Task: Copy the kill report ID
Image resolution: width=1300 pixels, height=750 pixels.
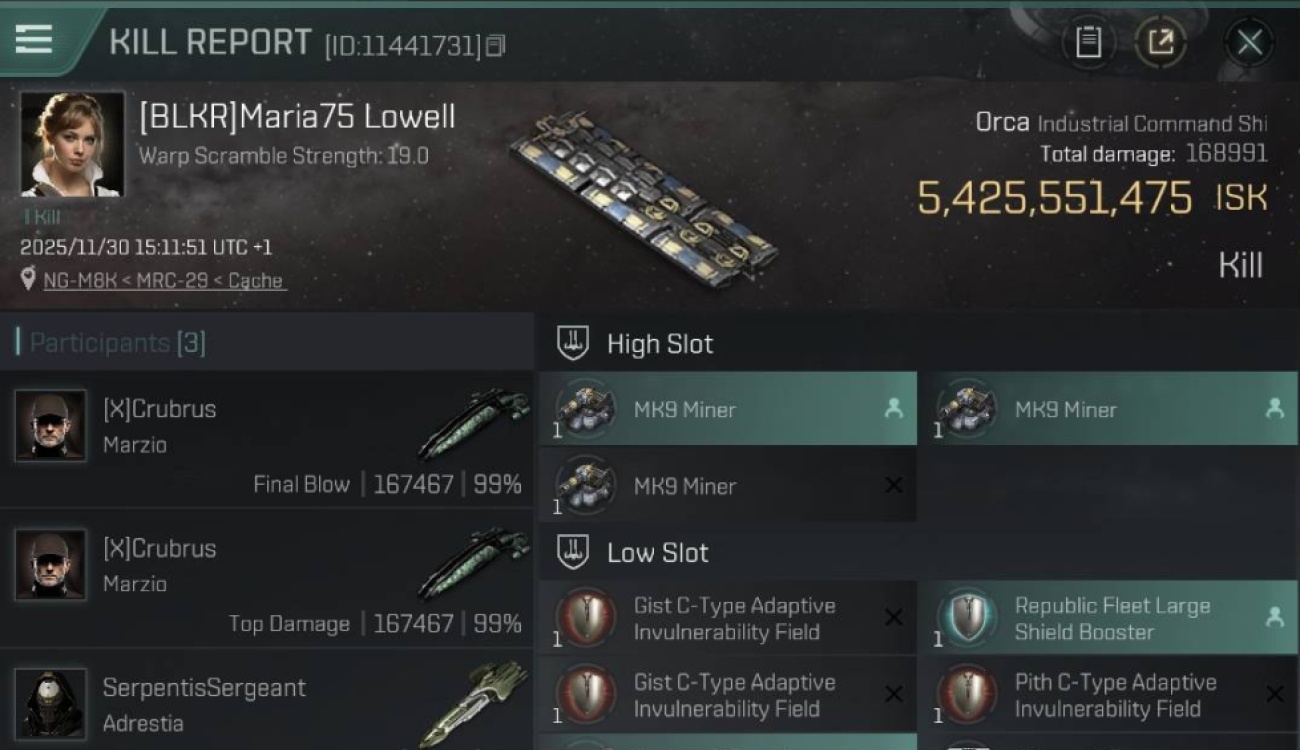Action: 496,46
